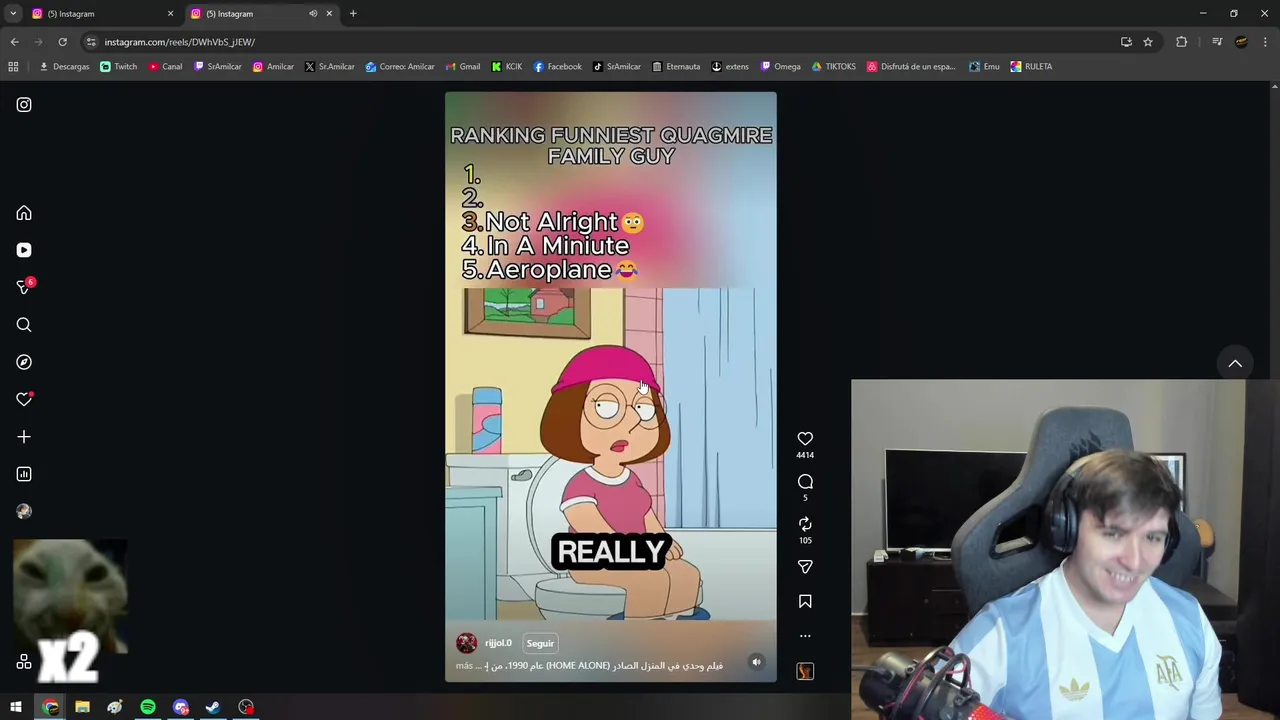
Task: Open Spotify from the taskbar
Action: [148, 708]
